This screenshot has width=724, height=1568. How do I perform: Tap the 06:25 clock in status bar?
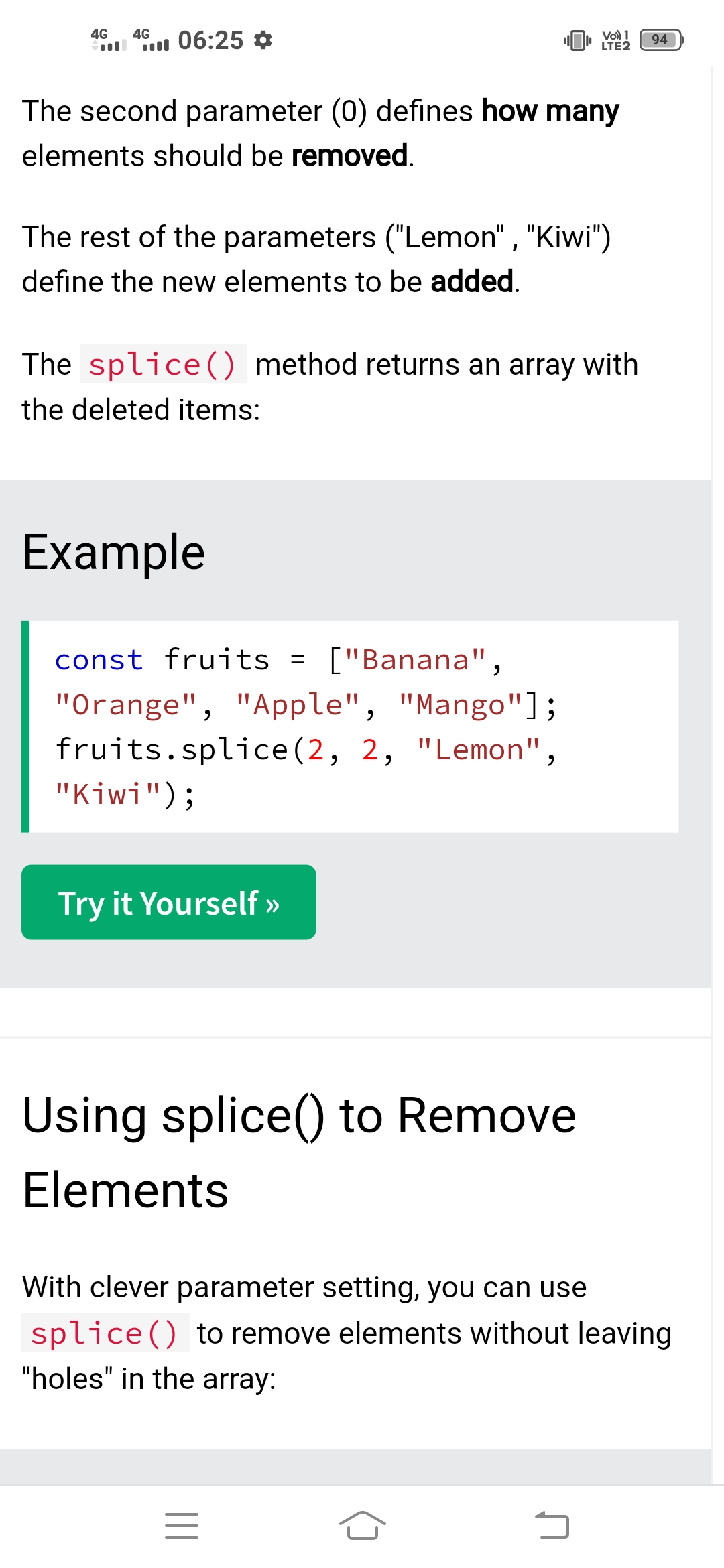[210, 40]
